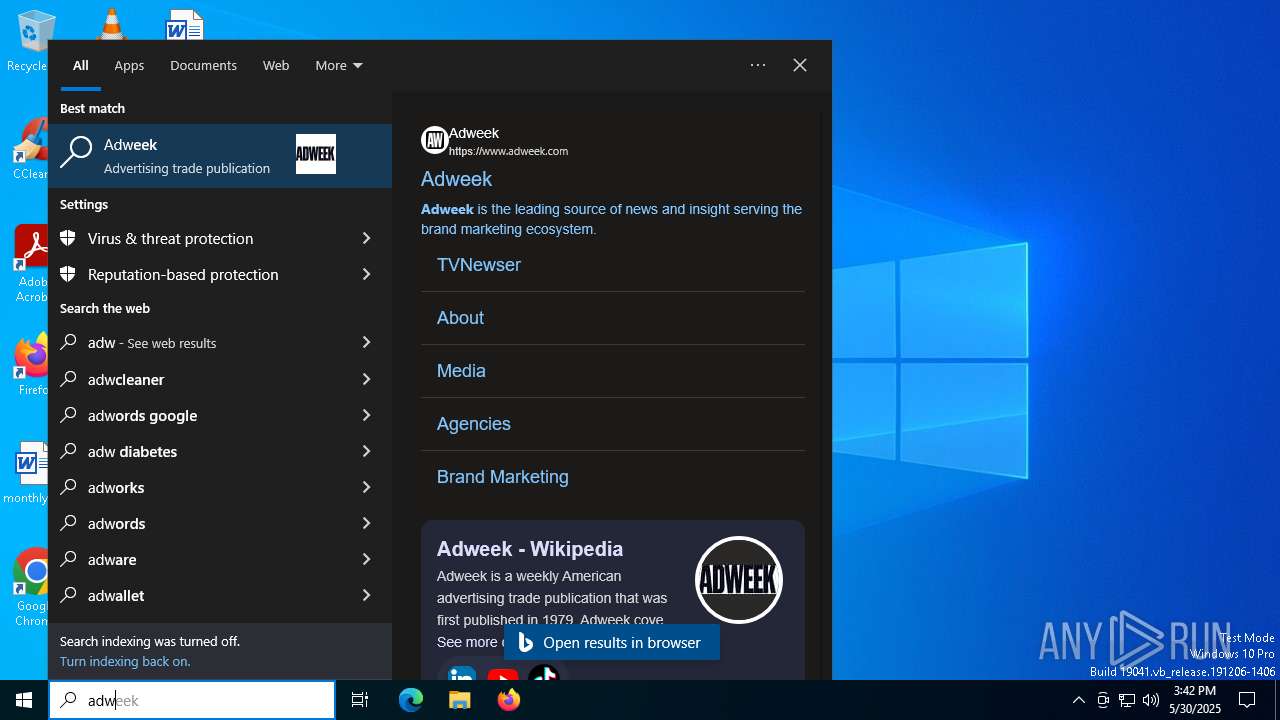Open the Agencies link
This screenshot has height=720, width=1280.
[x=474, y=424]
